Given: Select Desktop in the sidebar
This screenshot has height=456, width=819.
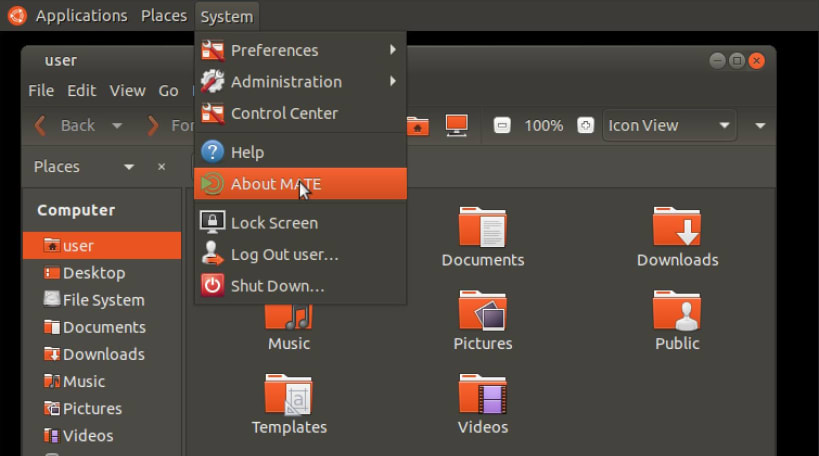Looking at the screenshot, I should click(102, 273).
